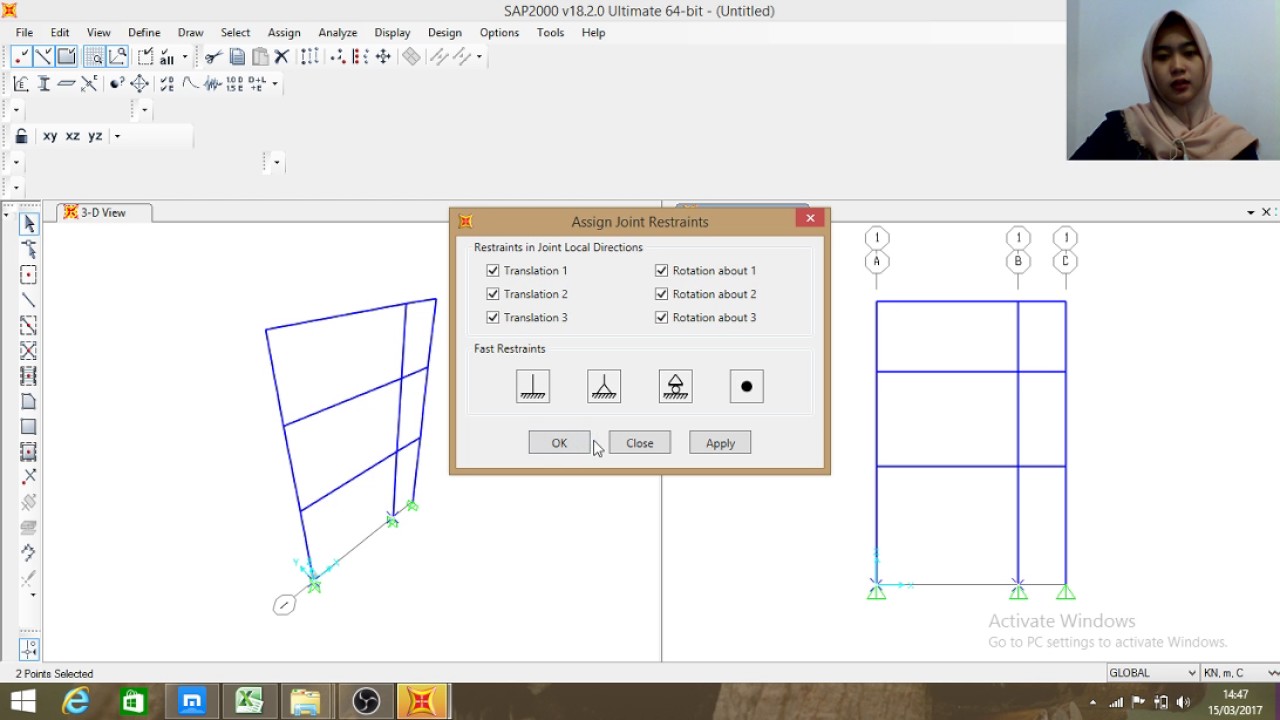Open the GLOBAL coordinate system dropdown
This screenshot has width=1280, height=720.
click(1152, 673)
